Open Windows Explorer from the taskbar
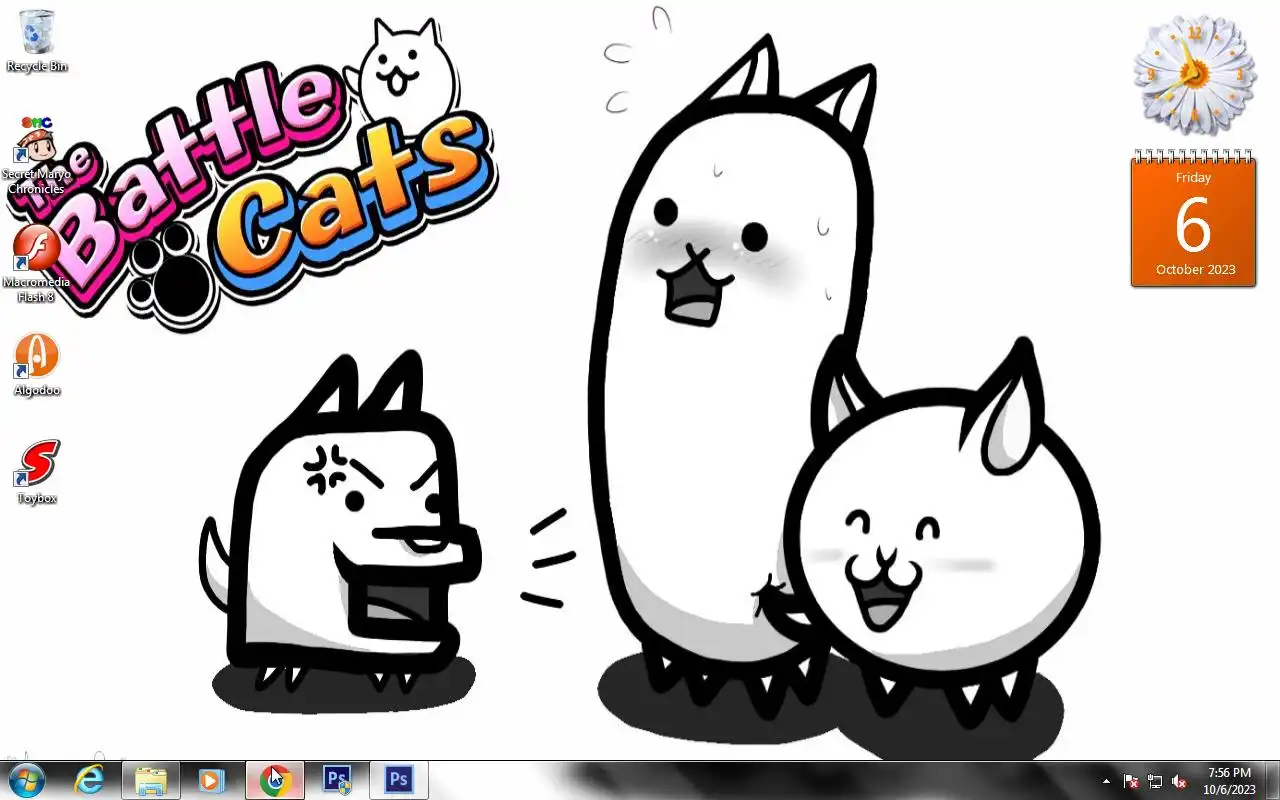Screen dimensions: 1280x800 coord(151,780)
